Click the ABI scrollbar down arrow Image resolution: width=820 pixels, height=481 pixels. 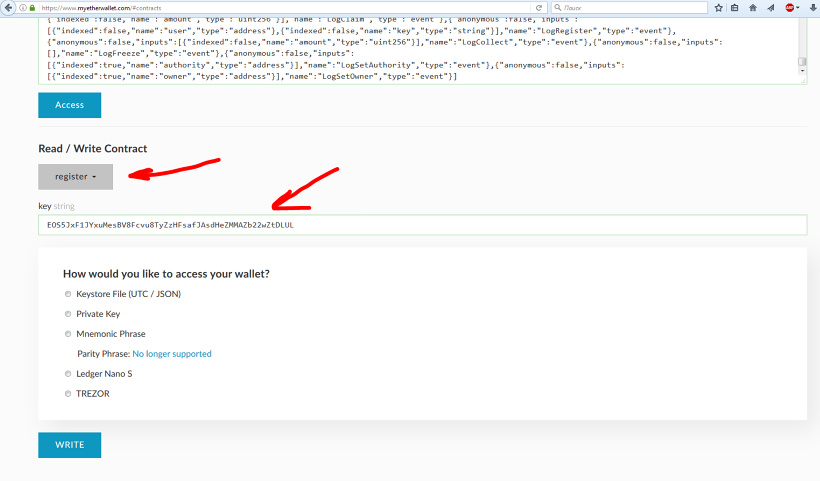click(802, 71)
